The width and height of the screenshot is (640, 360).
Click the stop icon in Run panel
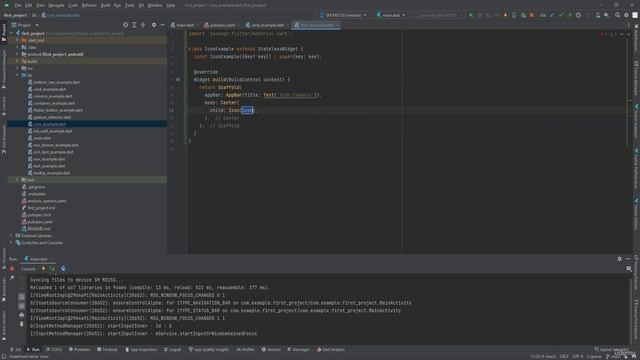[12, 269]
